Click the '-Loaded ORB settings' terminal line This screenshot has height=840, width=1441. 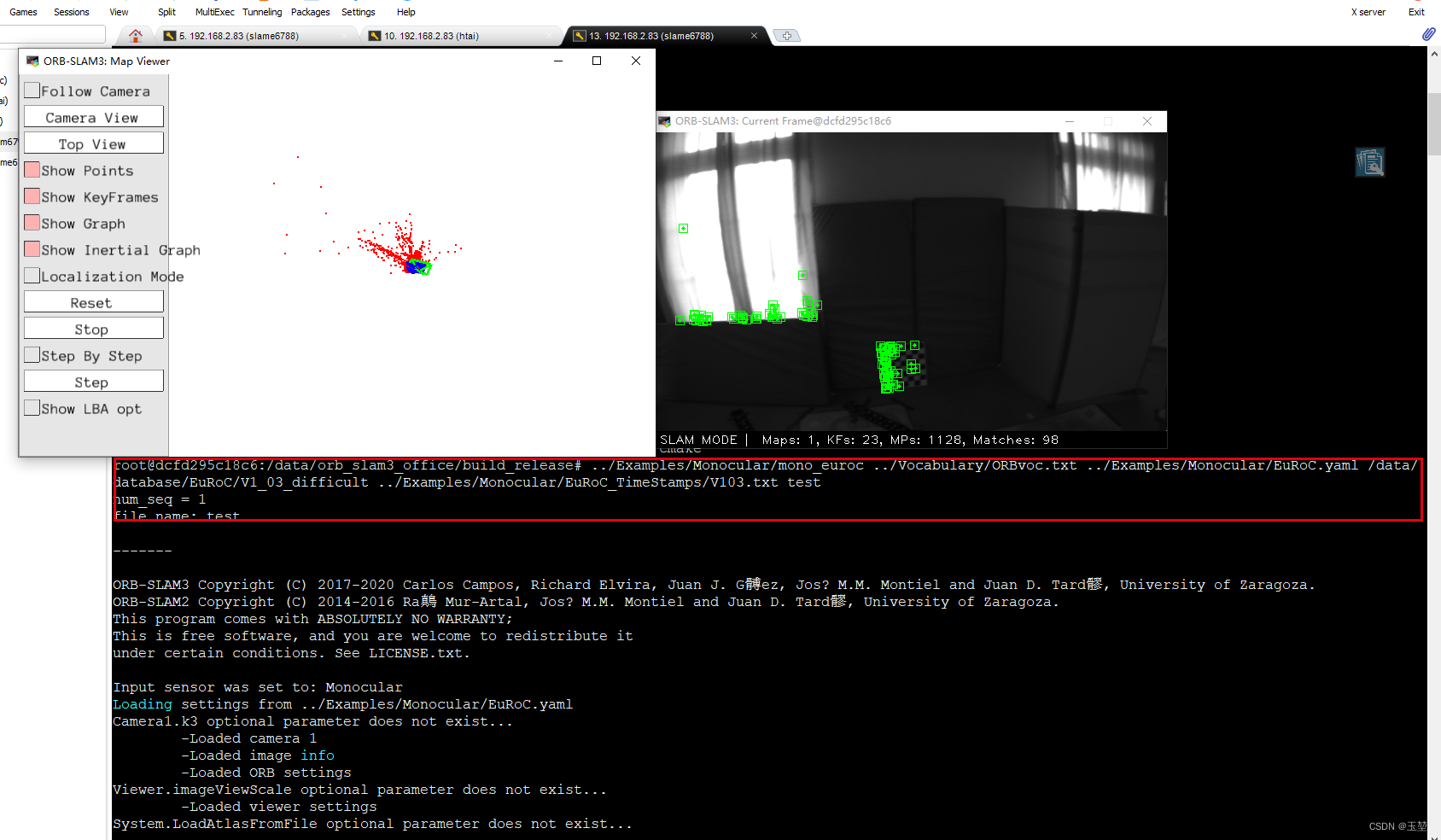click(266, 773)
